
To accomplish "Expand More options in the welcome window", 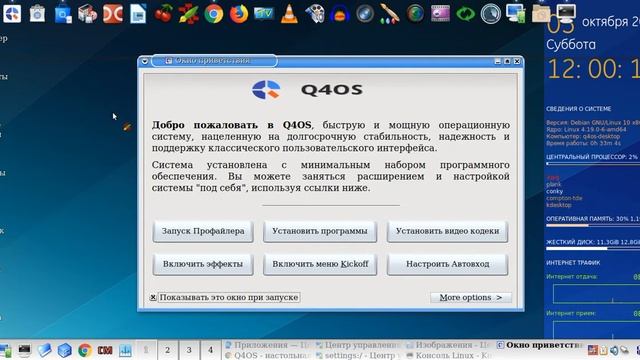I will 471,298.
